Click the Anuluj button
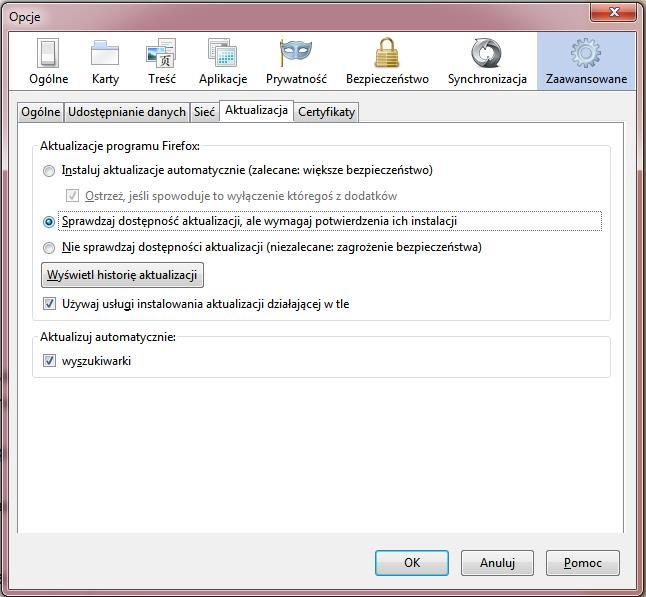 coord(497,563)
